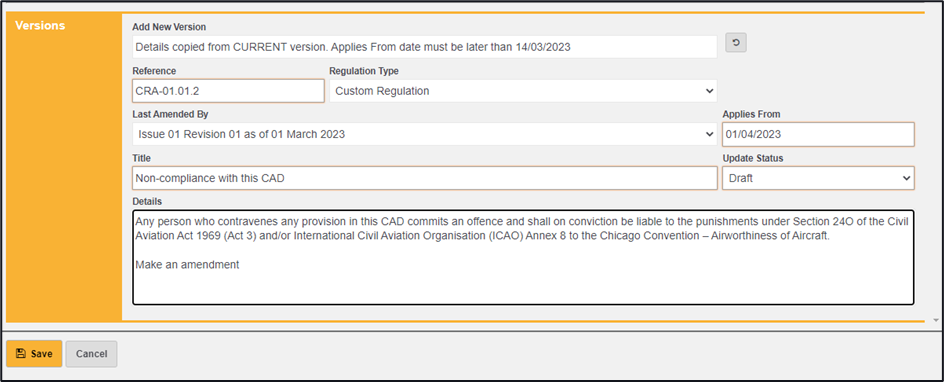Image resolution: width=944 pixels, height=382 pixels.
Task: Focus the Reference field containing CRA-01.01.2
Action: point(228,91)
